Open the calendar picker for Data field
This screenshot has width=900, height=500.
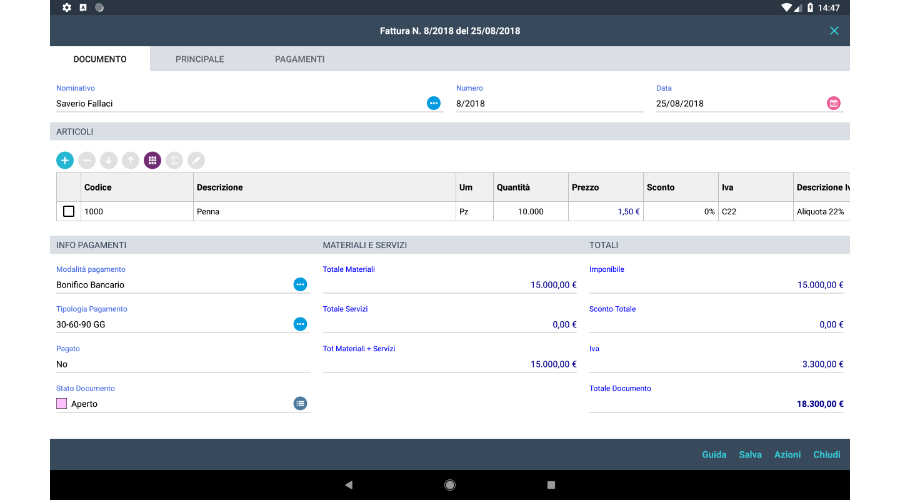tap(834, 103)
